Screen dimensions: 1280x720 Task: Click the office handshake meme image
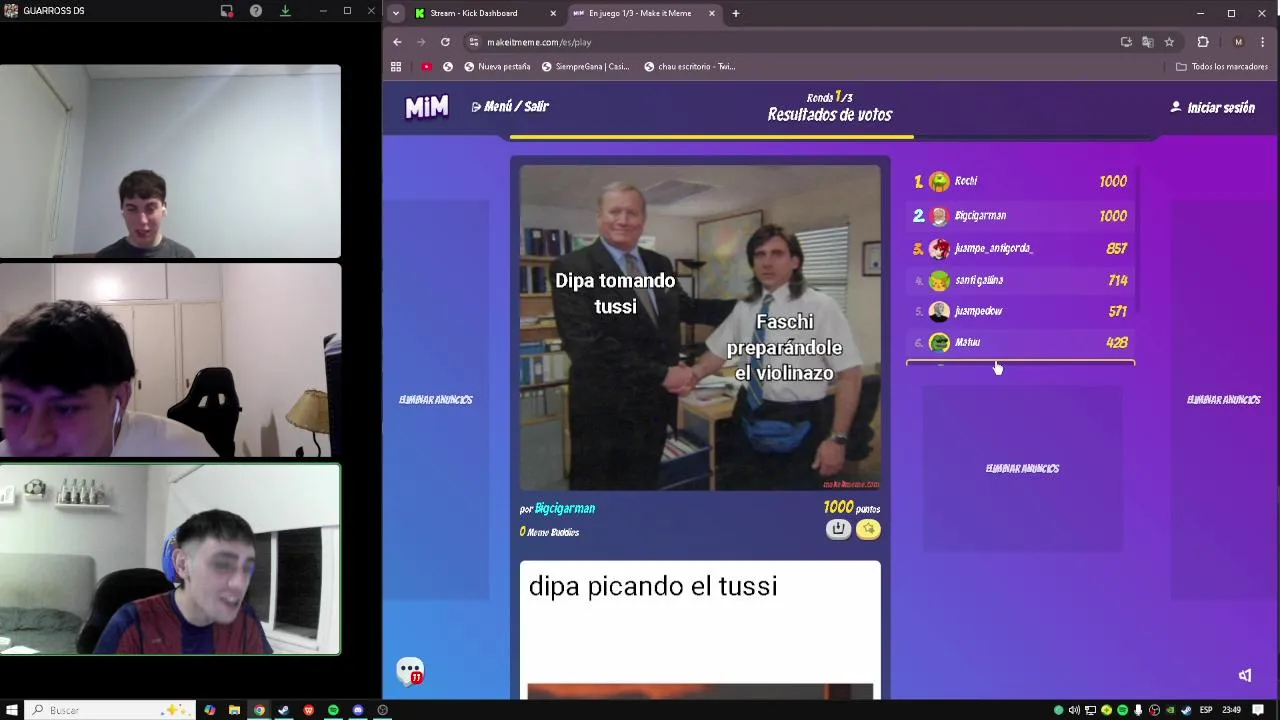pos(700,328)
